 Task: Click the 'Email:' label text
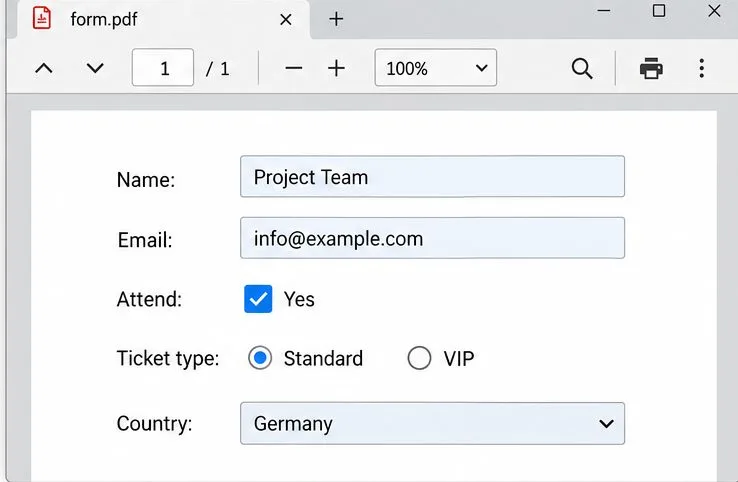[145, 240]
